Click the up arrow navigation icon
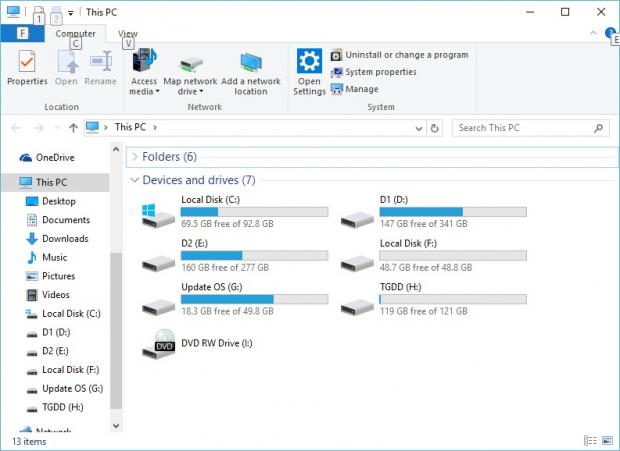 pyautogui.click(x=73, y=128)
